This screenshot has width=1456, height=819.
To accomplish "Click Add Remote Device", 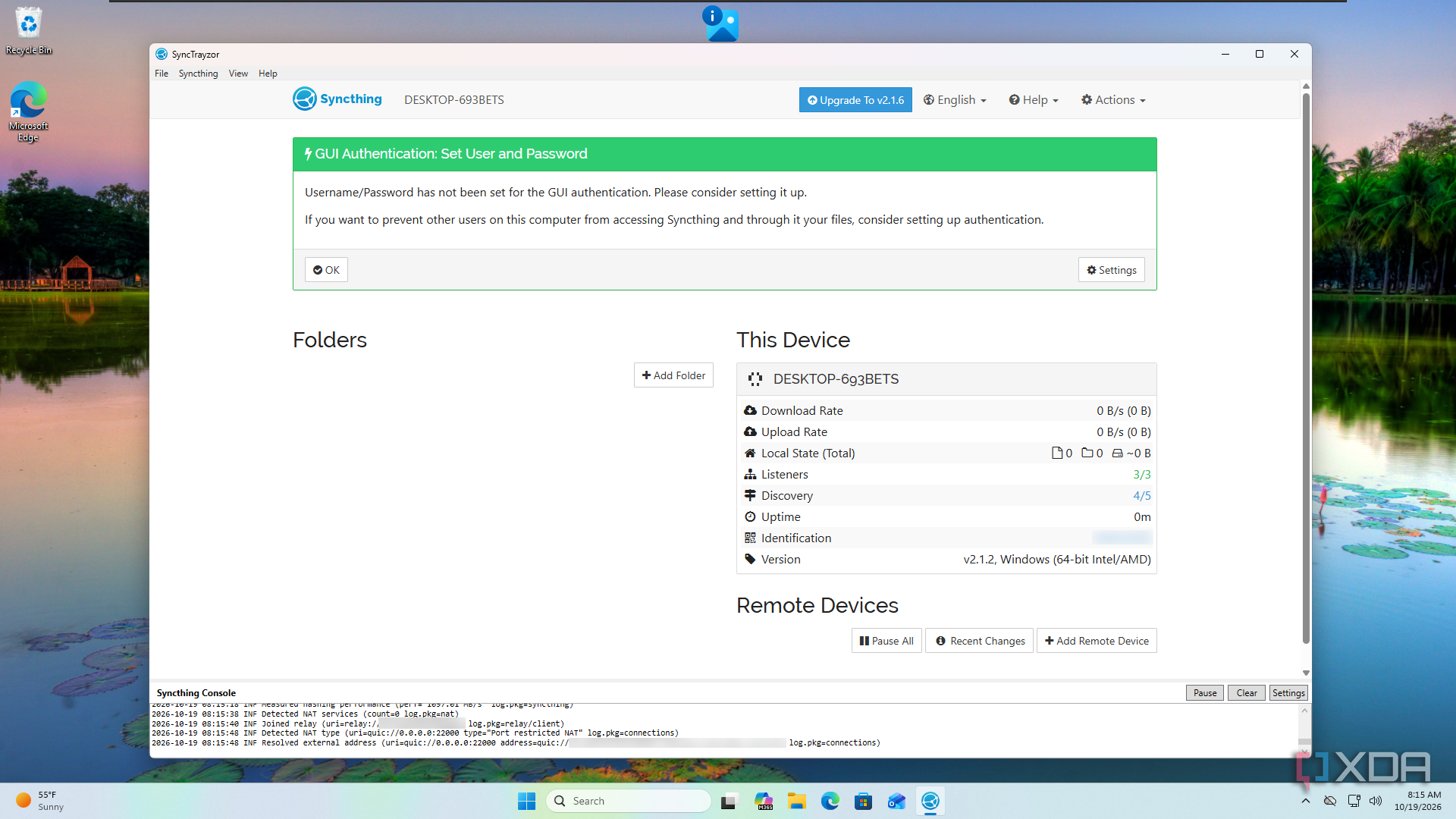I will coord(1097,641).
